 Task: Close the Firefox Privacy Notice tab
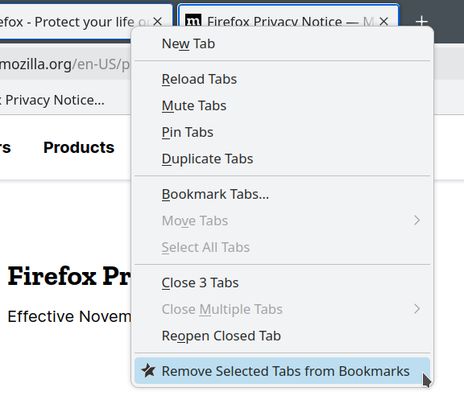384,22
